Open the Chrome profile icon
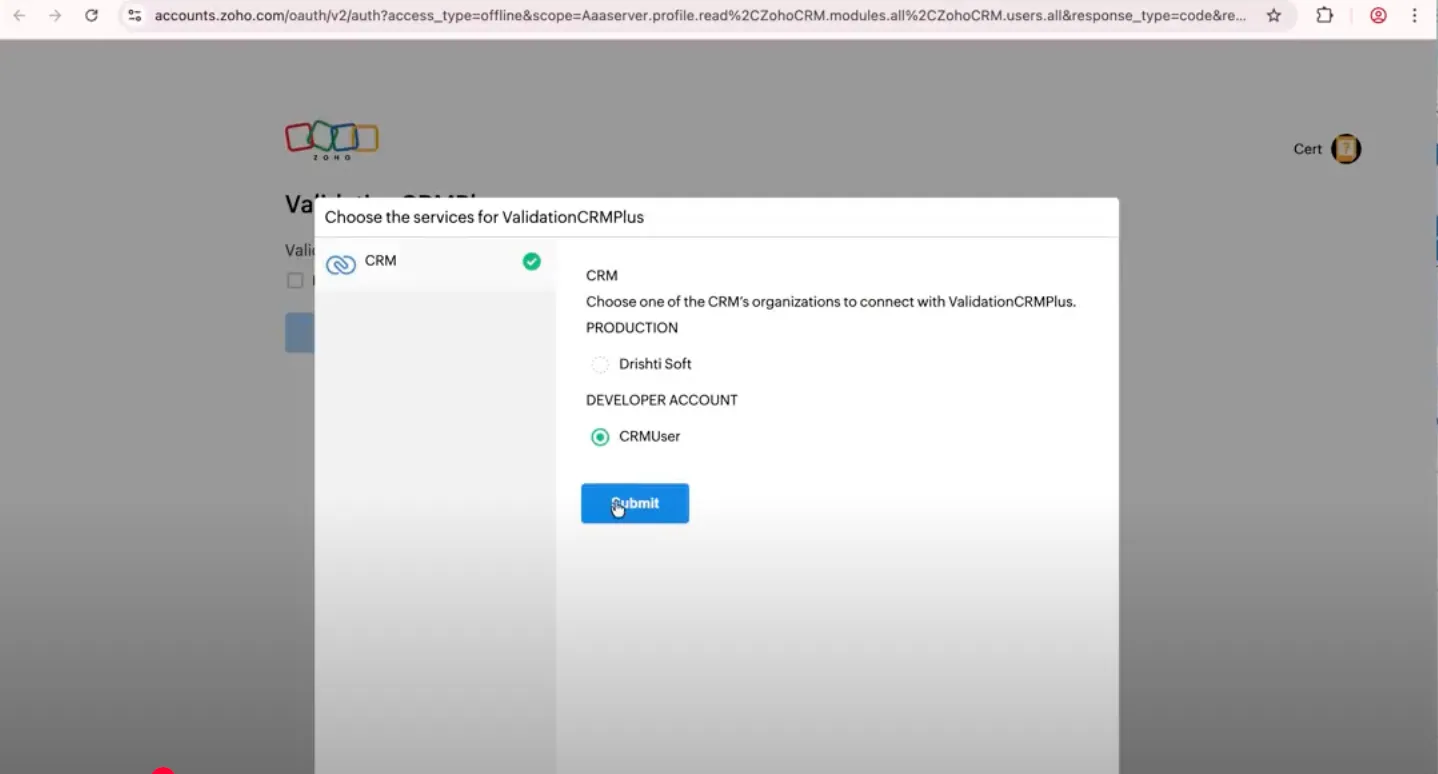The width and height of the screenshot is (1438, 774). pyautogui.click(x=1378, y=16)
